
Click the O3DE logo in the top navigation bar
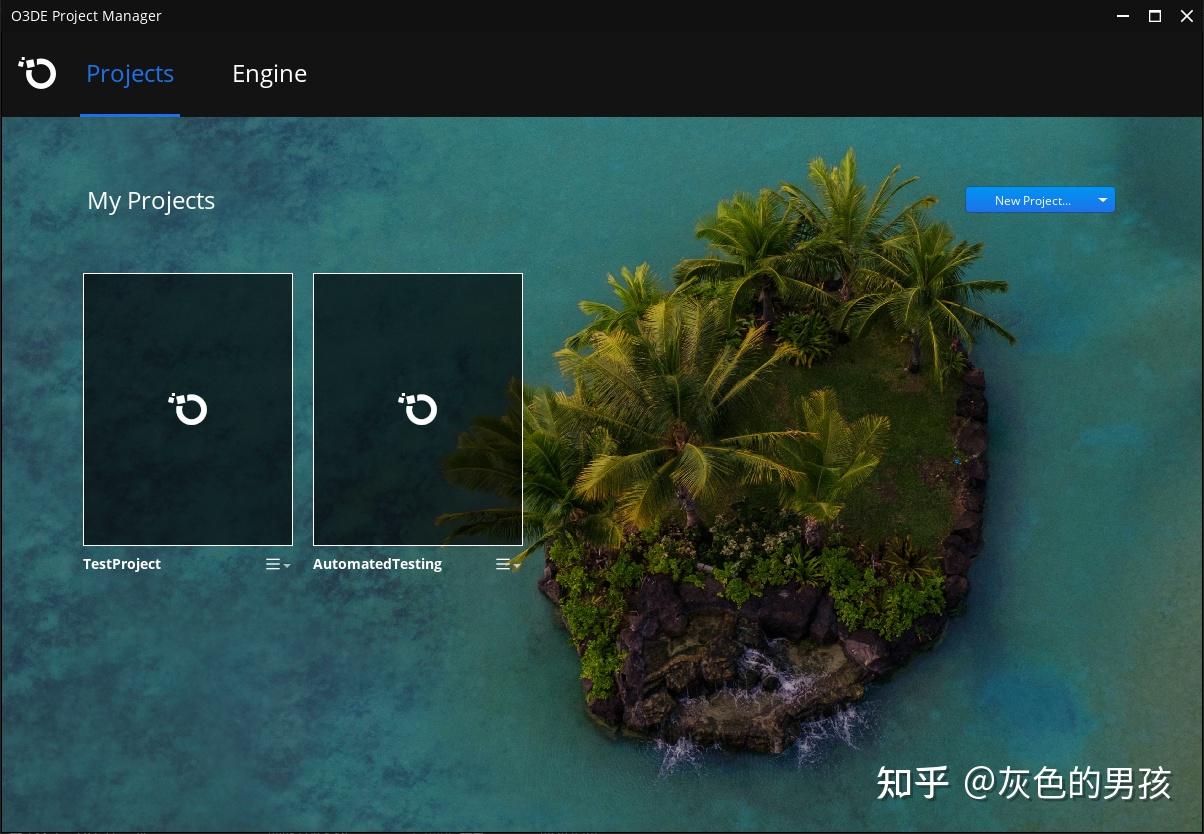point(37,72)
